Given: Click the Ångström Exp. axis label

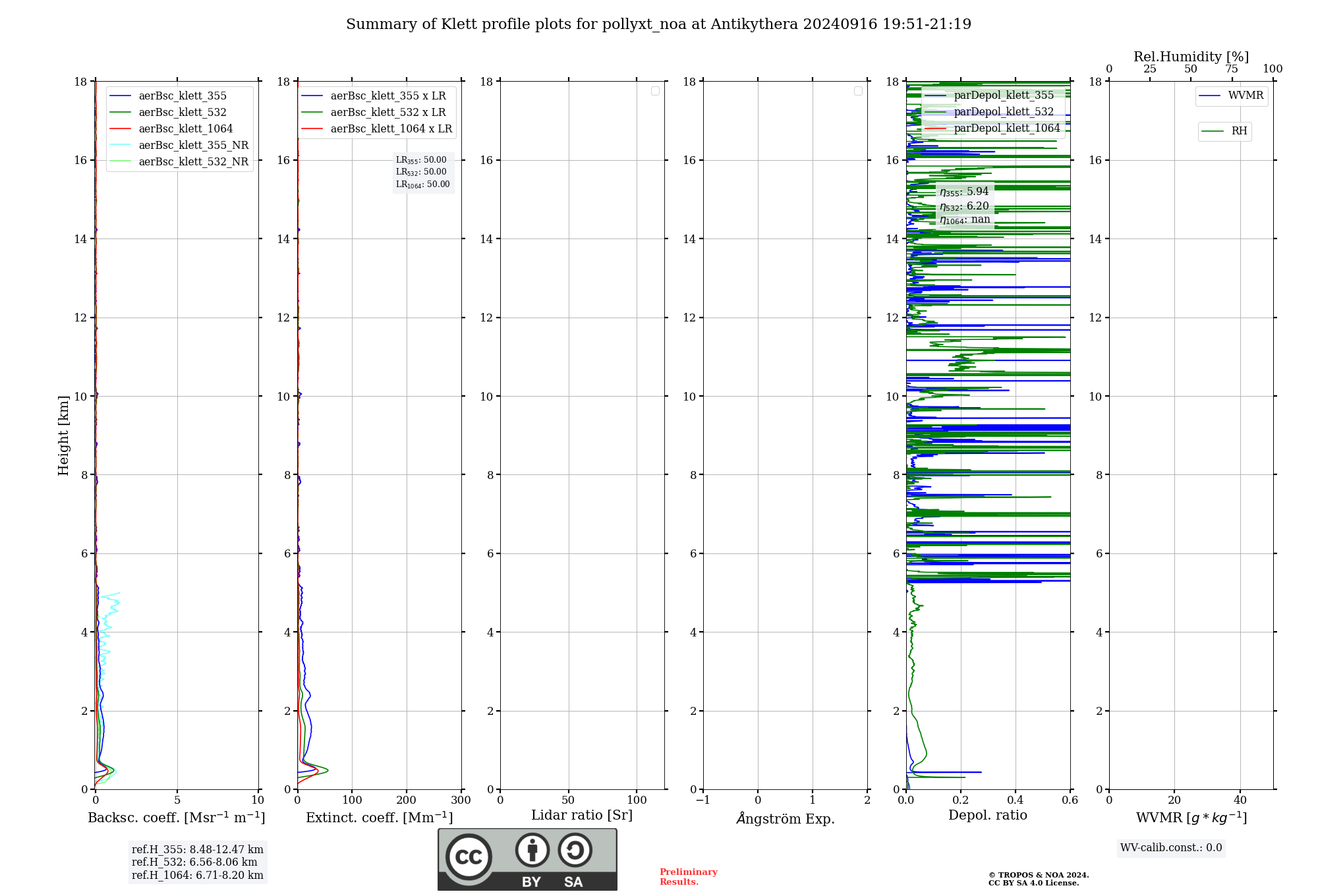Looking at the screenshot, I should 786,818.
